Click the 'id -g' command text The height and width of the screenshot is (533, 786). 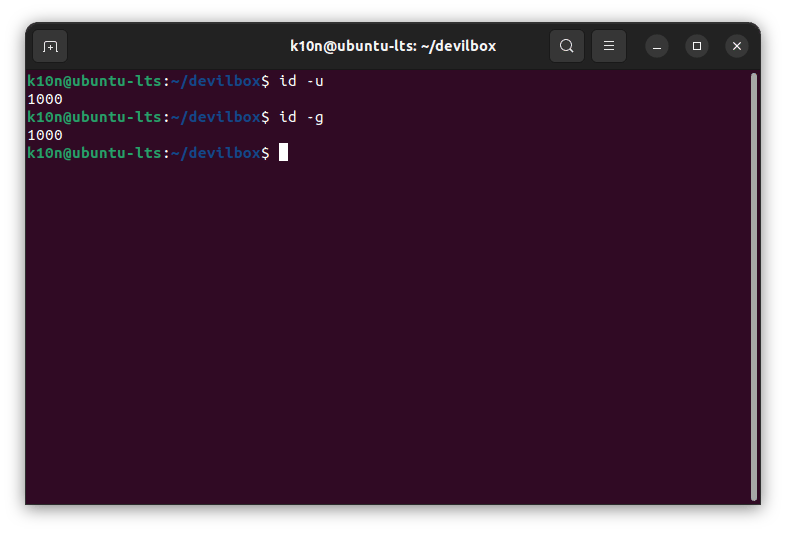click(x=301, y=117)
